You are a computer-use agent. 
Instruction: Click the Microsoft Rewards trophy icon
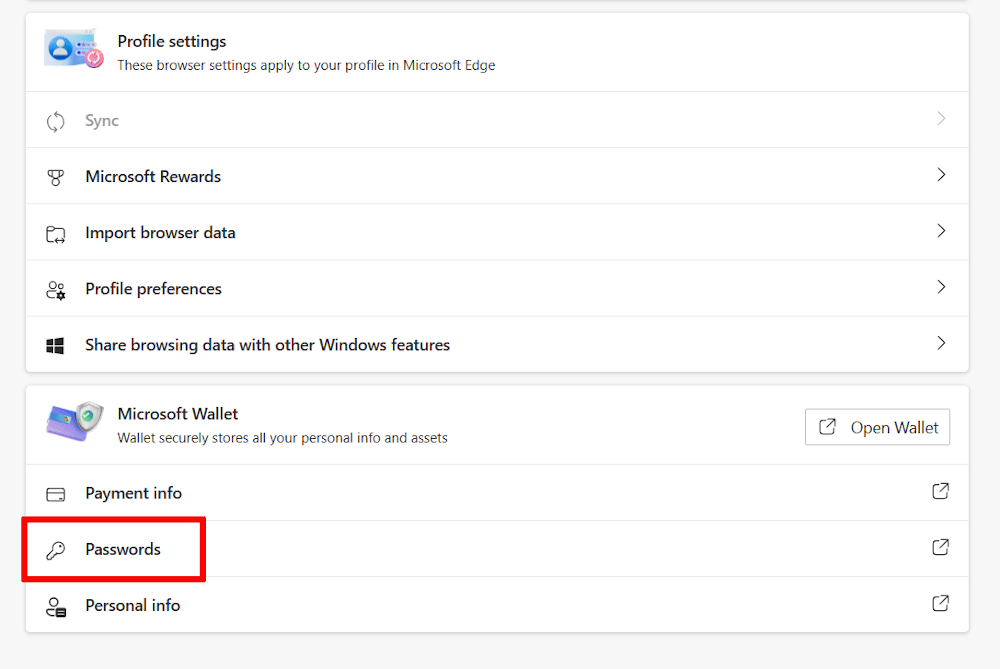click(55, 177)
